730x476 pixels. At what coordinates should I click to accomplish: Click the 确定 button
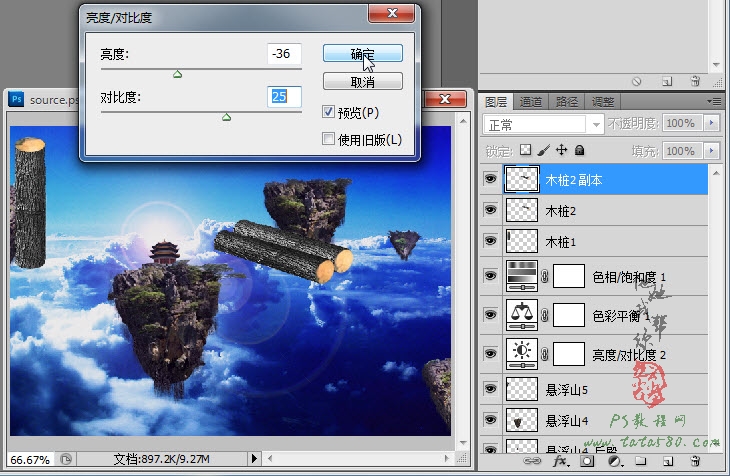tap(363, 53)
